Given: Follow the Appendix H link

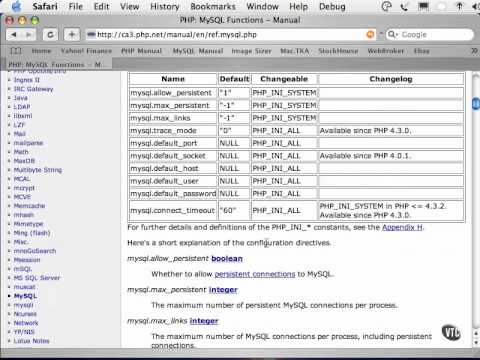Looking at the screenshot, I should tap(402, 227).
